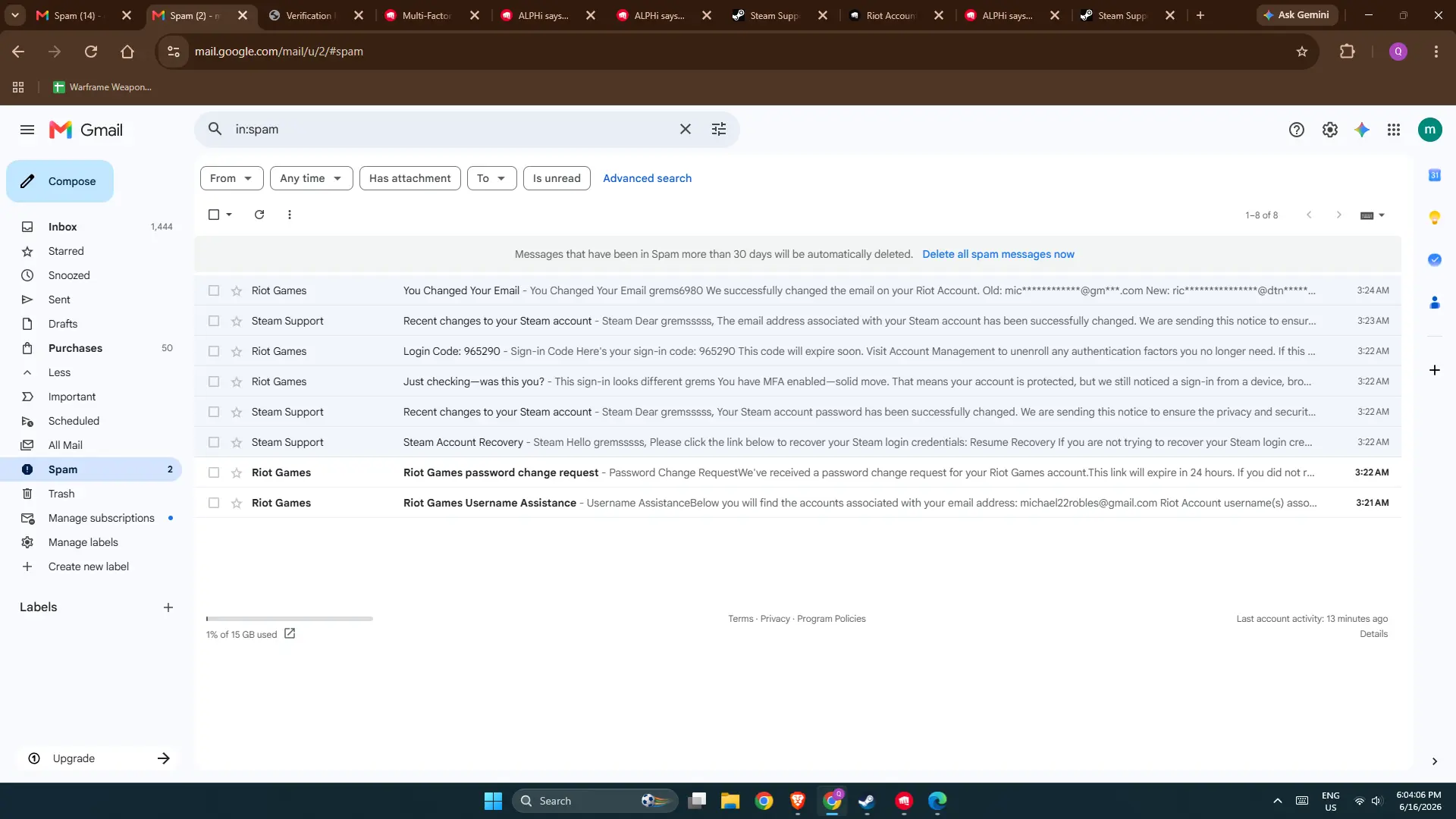
Task: Open Google Tasks side panel icon
Action: 1435,260
